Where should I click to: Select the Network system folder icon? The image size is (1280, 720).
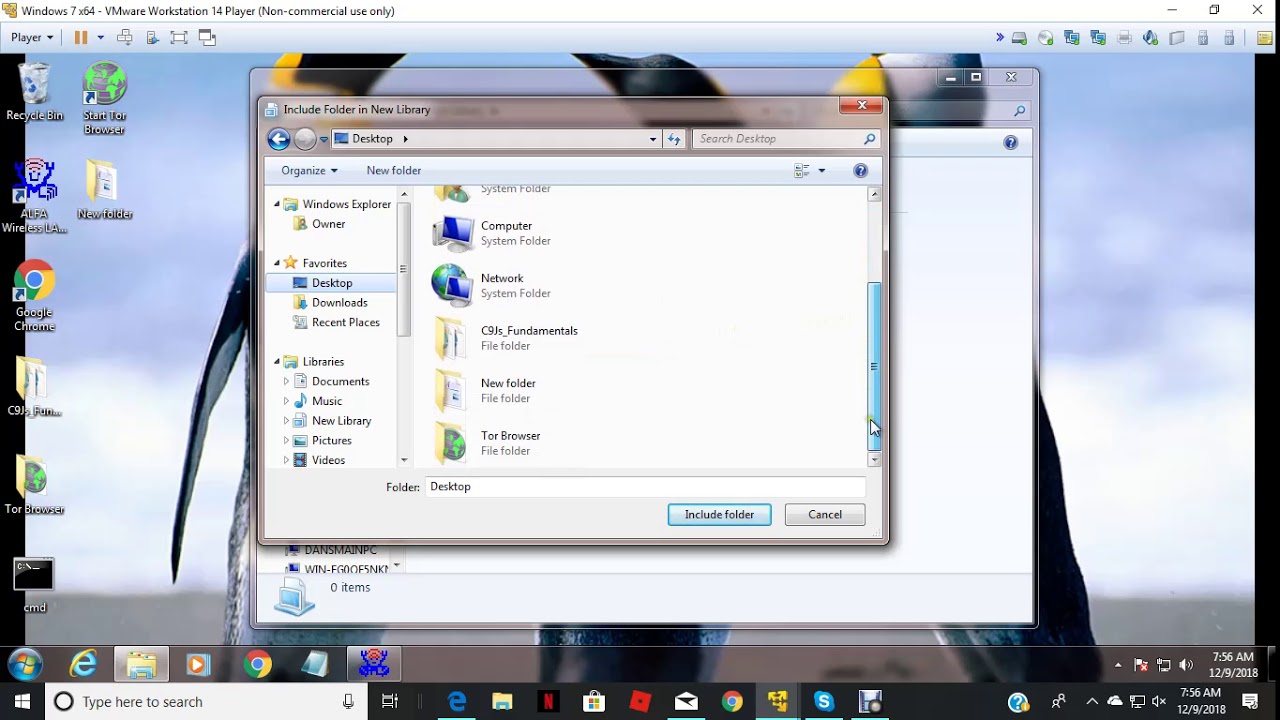click(x=452, y=285)
